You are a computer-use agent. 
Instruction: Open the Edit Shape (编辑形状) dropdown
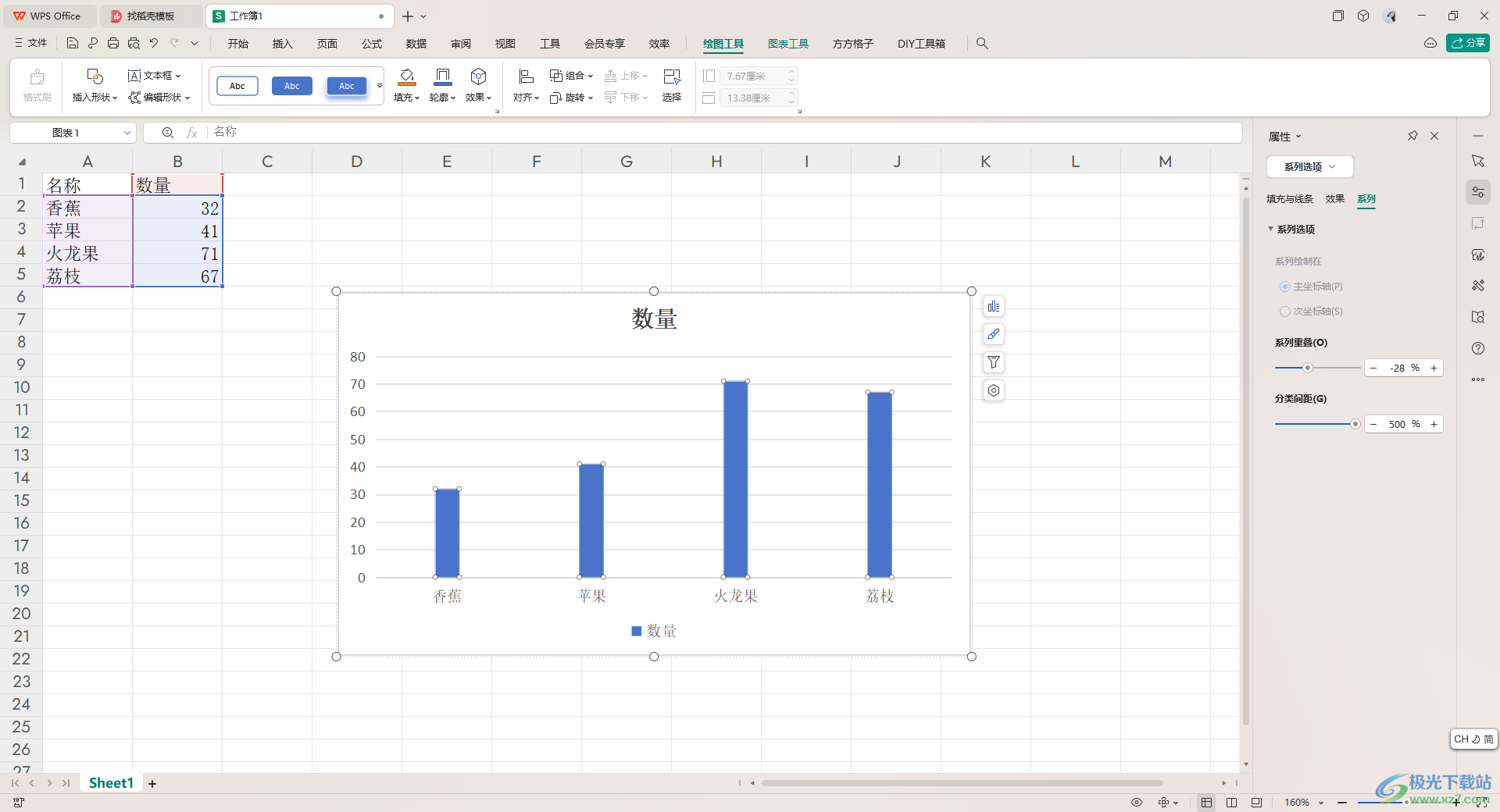click(159, 98)
